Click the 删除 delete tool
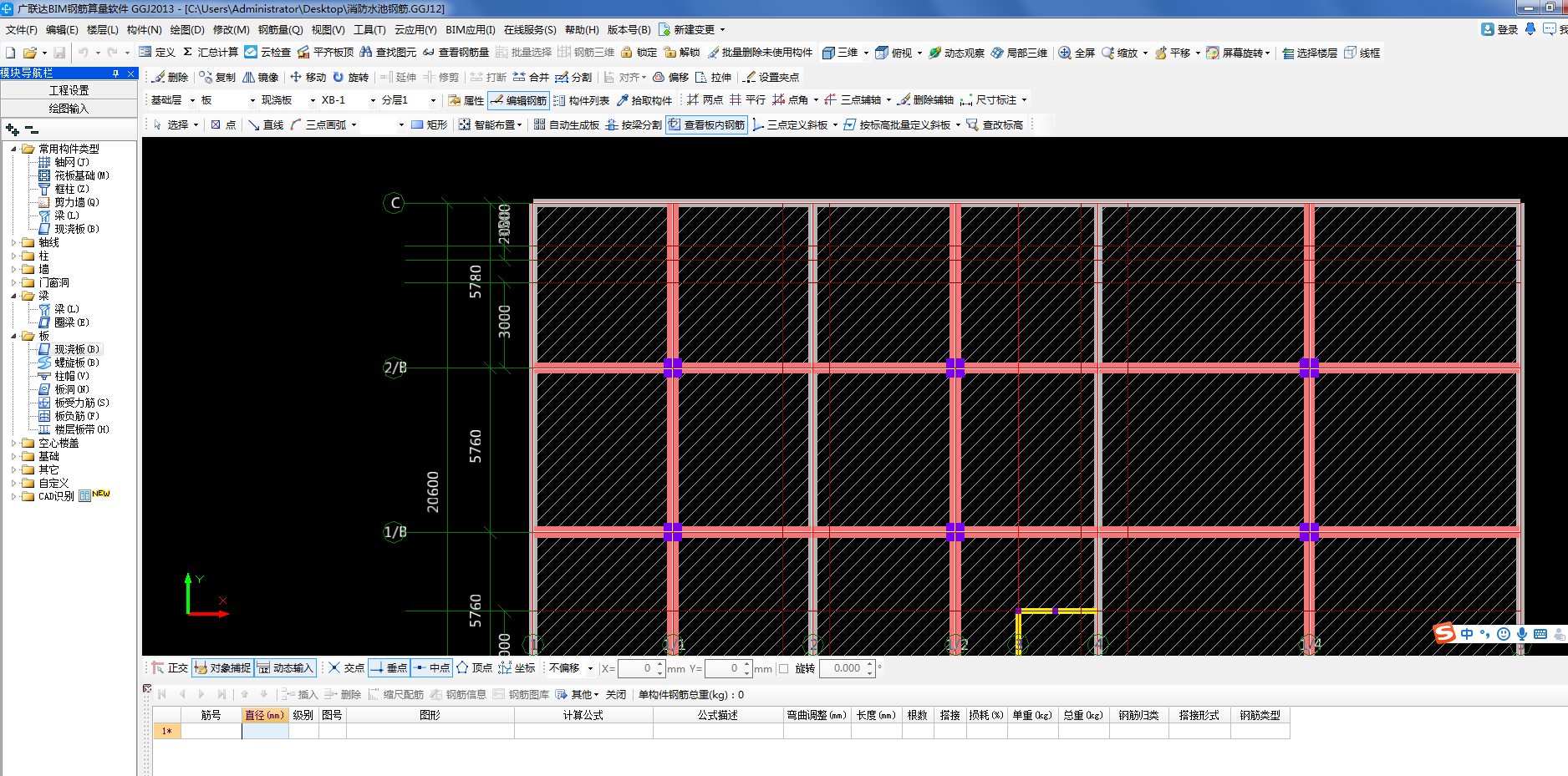This screenshot has height=776, width=1568. [171, 77]
